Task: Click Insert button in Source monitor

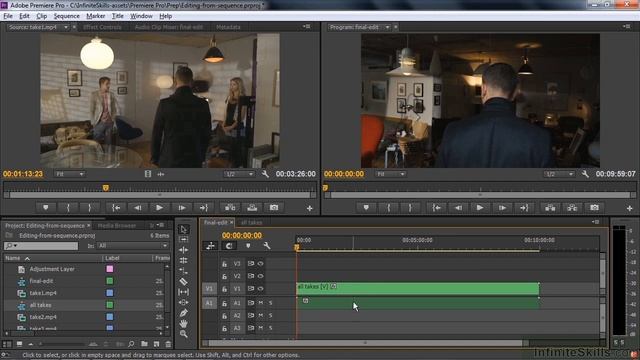Action: 230,208
